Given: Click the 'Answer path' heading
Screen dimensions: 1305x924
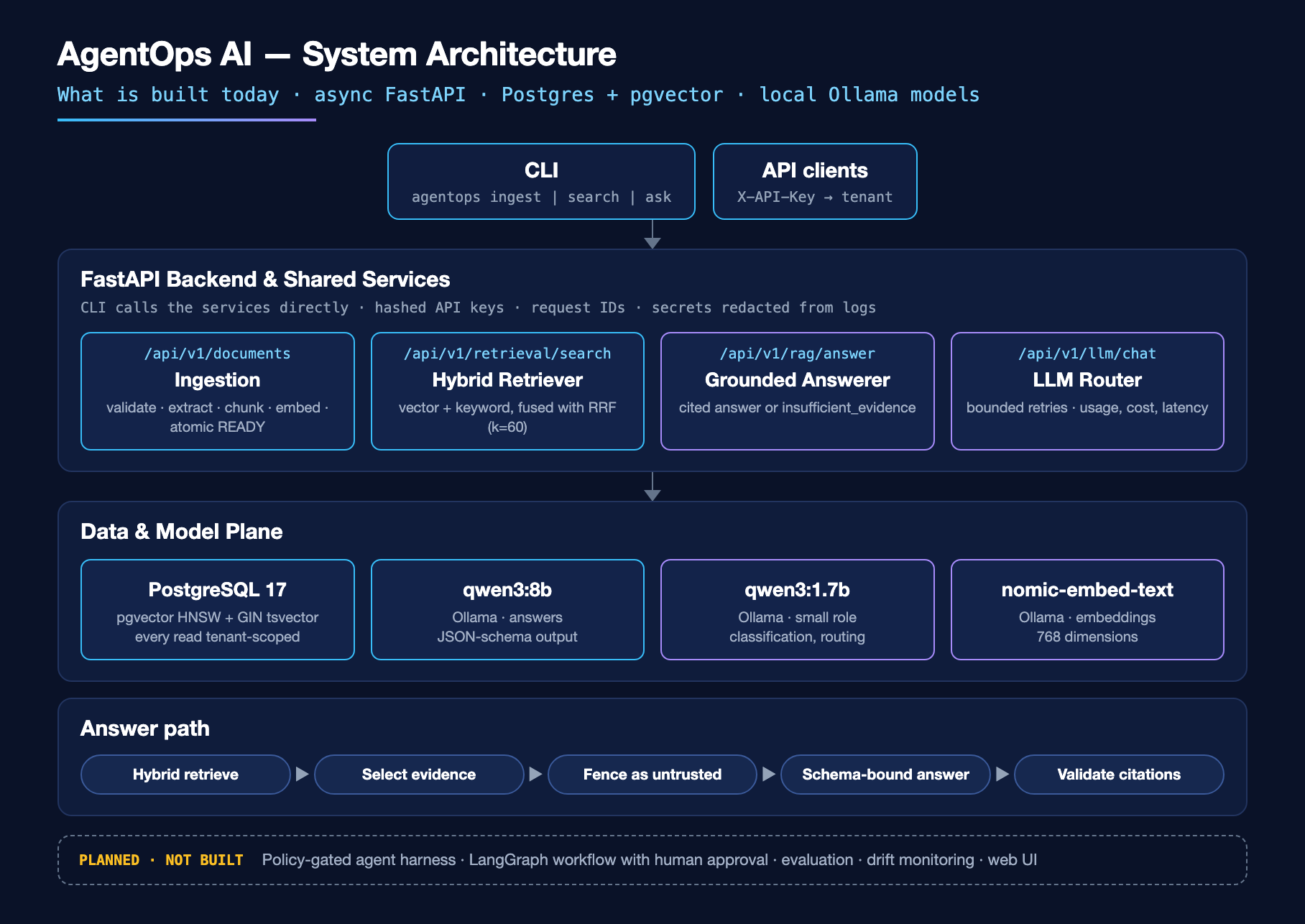Looking at the screenshot, I should coord(145,729).
